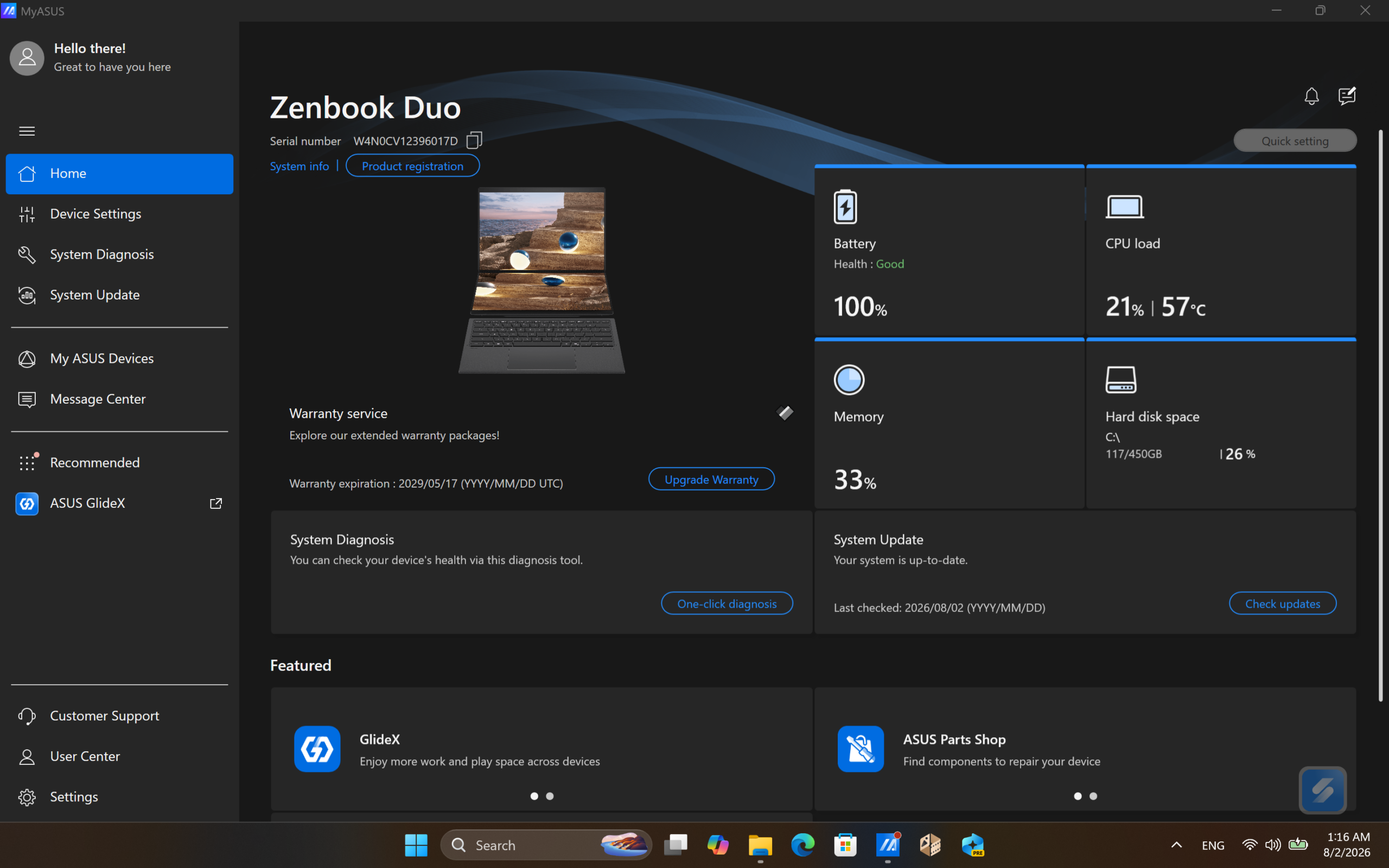Click the MyASUS icon on the taskbar

(x=888, y=845)
